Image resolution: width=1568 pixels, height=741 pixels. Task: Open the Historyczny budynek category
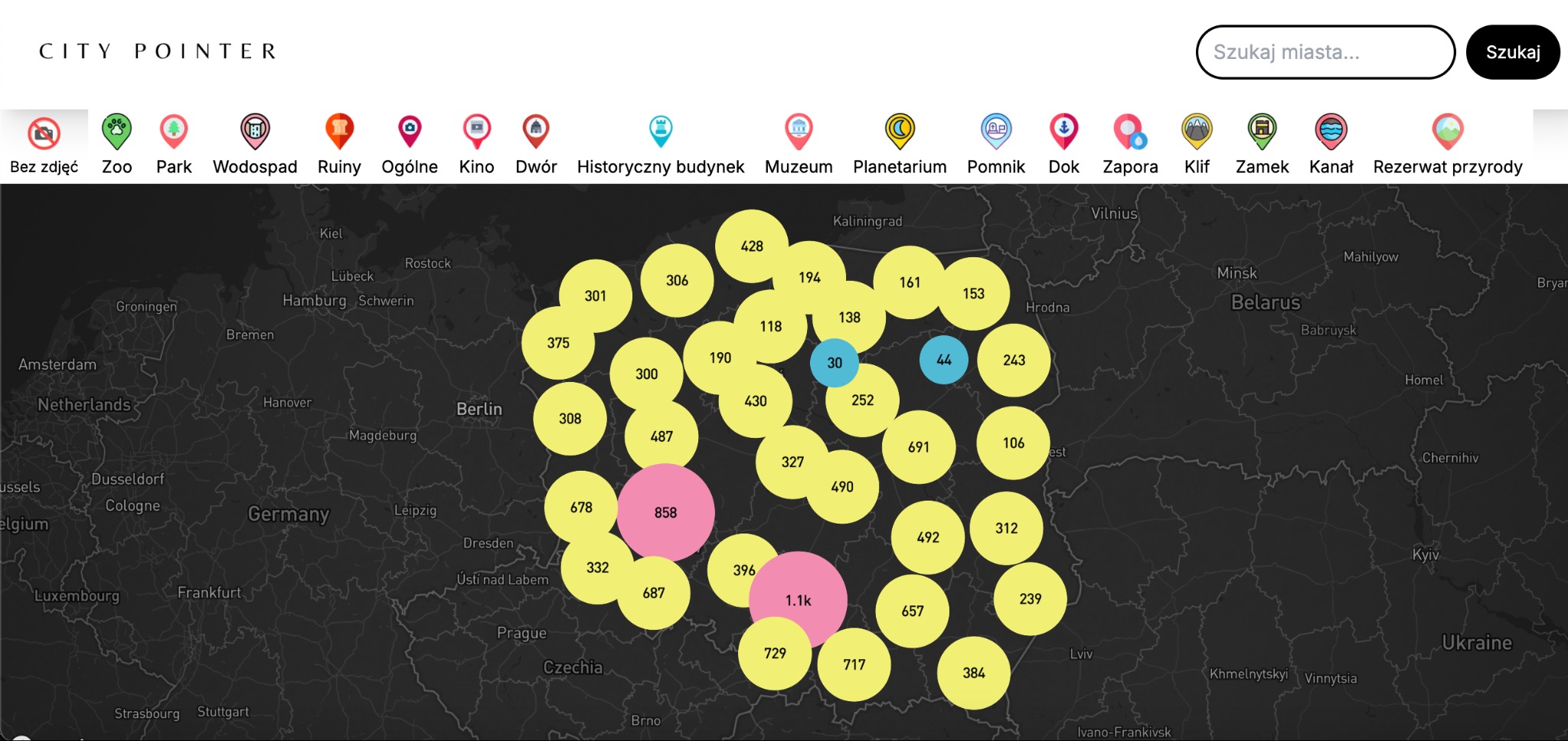point(660,132)
